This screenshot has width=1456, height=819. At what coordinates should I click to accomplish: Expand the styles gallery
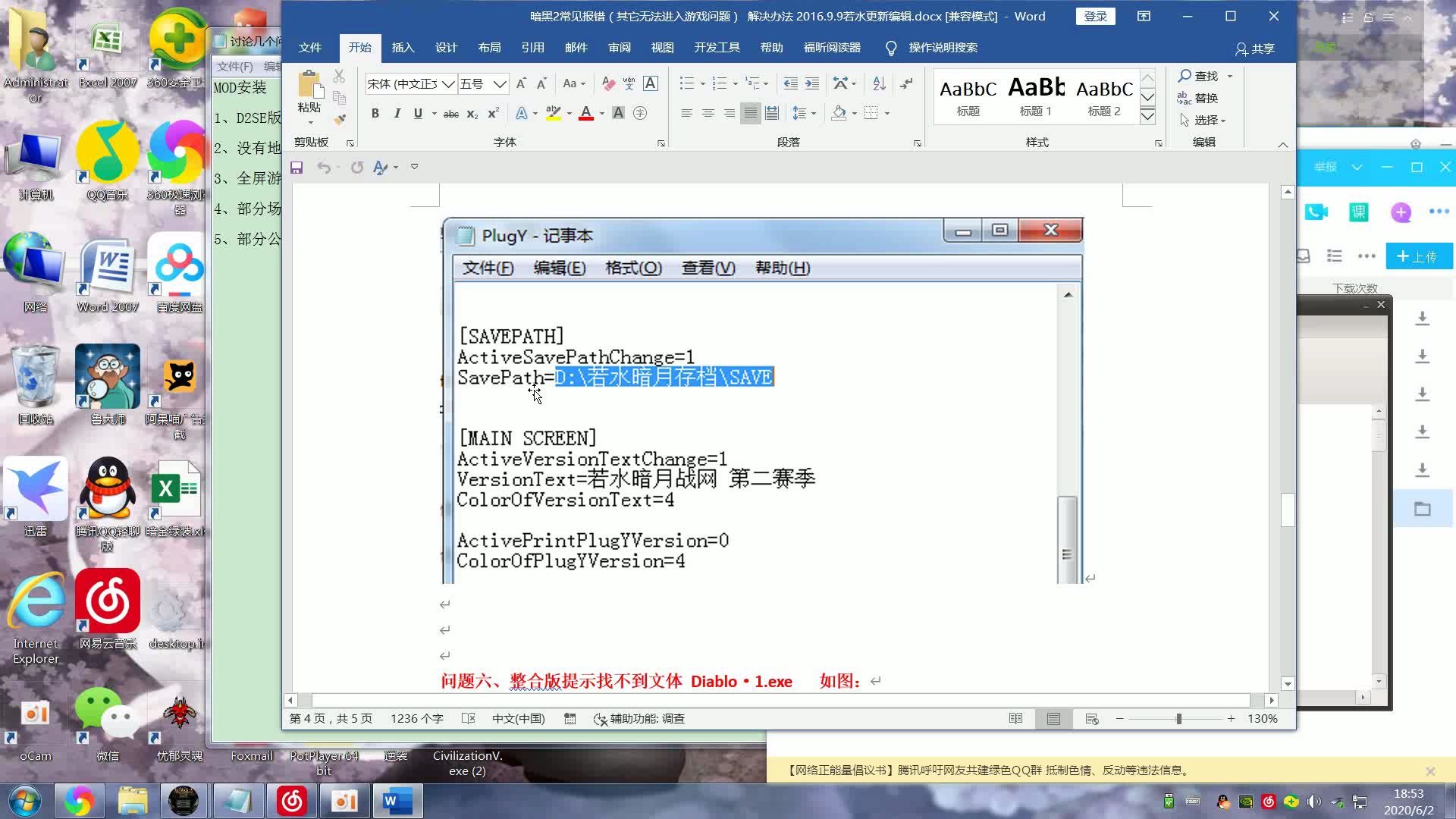click(x=1147, y=117)
